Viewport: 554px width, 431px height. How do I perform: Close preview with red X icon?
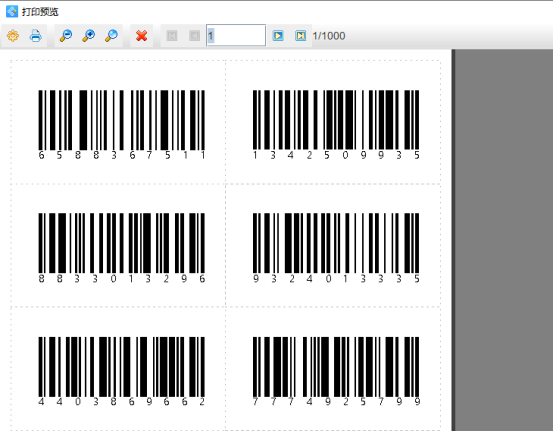pyautogui.click(x=141, y=36)
